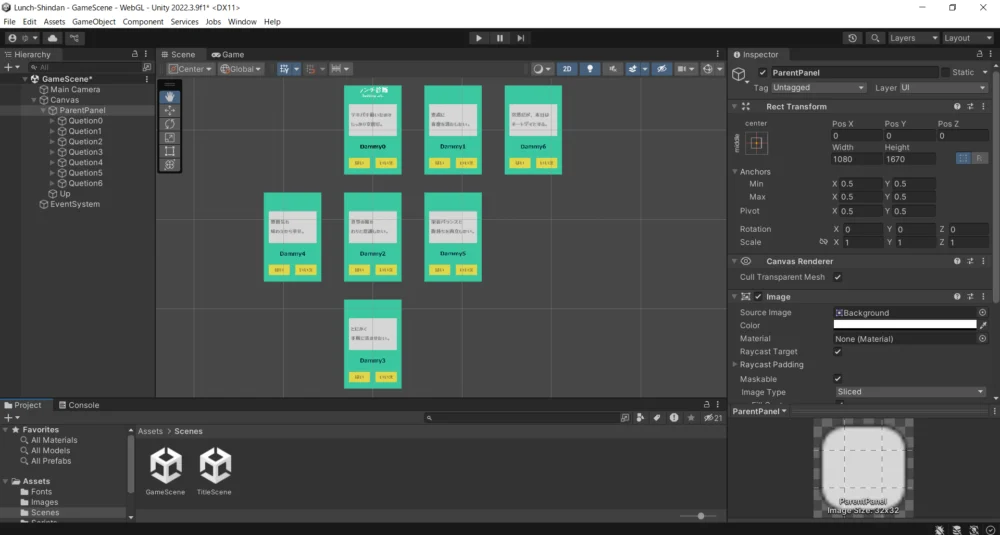
Task: Open the Fonts folder in Project
Action: click(x=41, y=492)
